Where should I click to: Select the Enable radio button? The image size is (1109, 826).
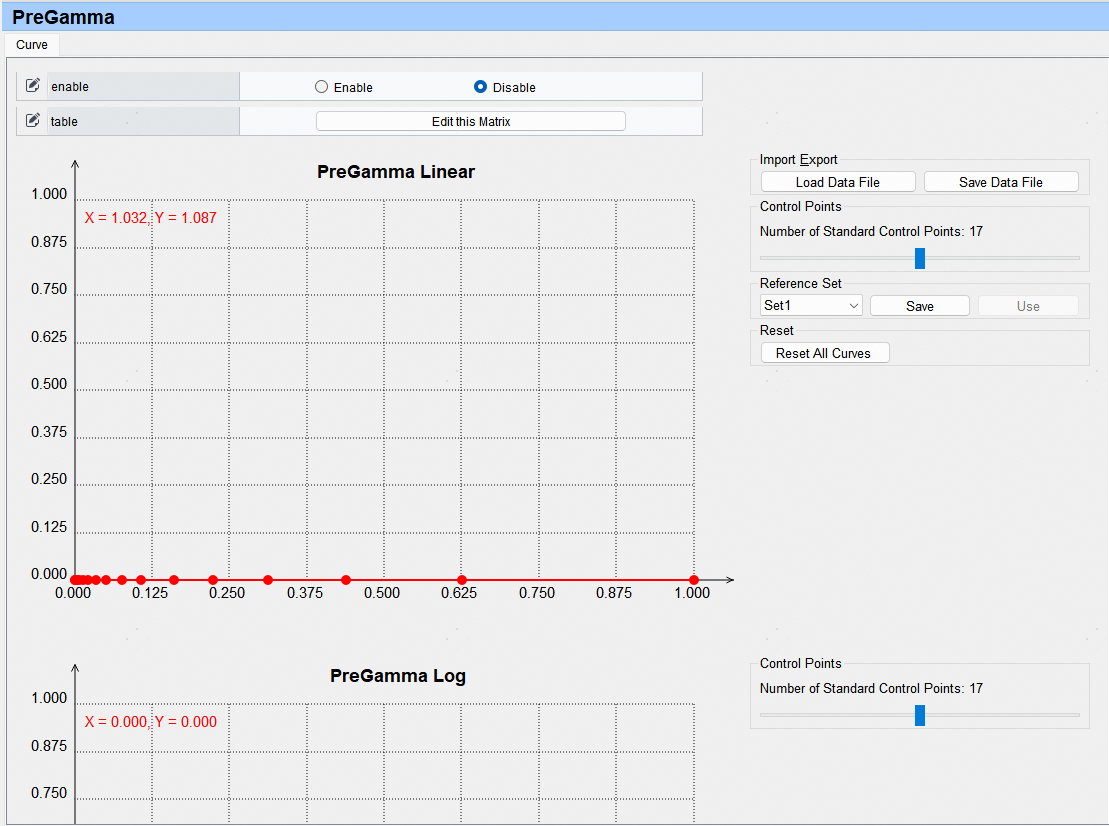[x=321, y=87]
